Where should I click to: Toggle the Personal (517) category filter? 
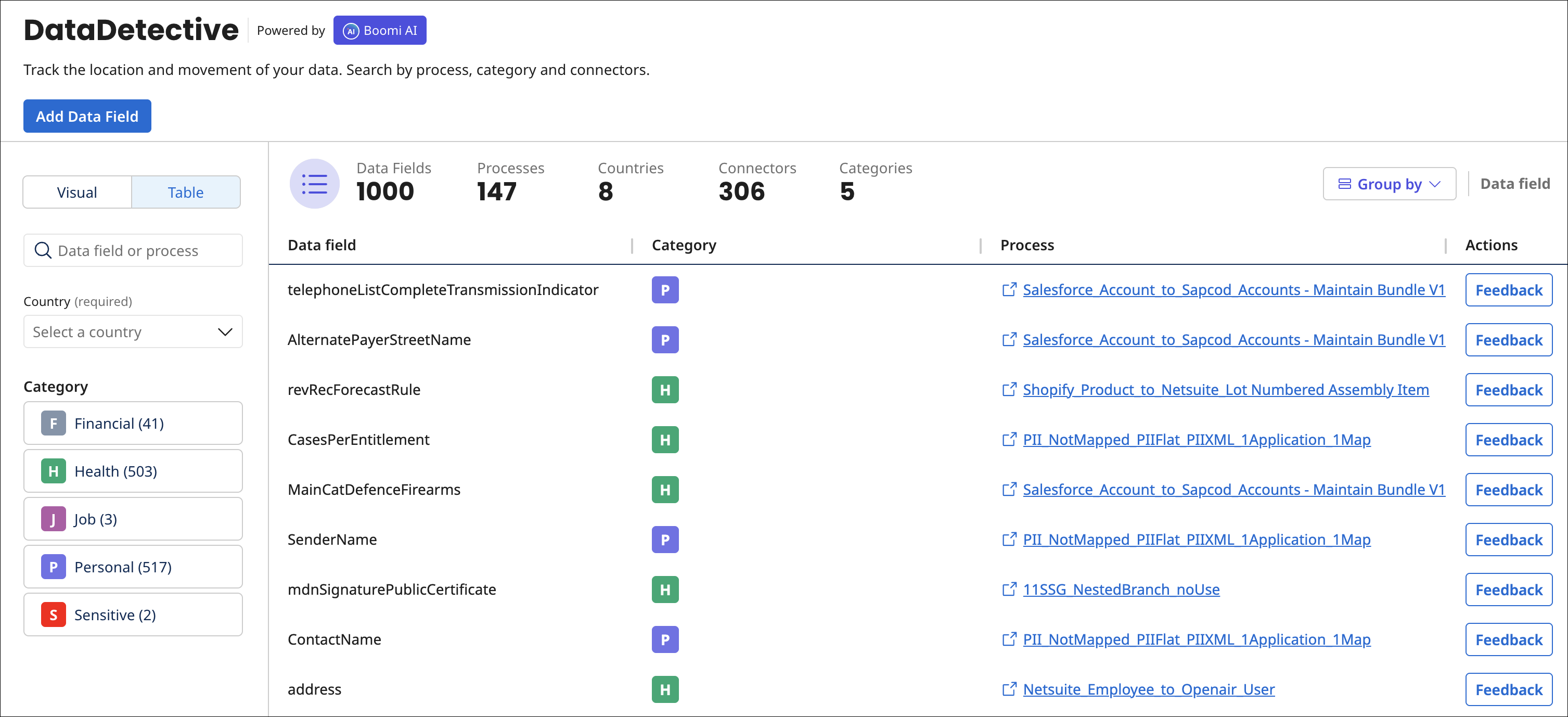point(122,567)
